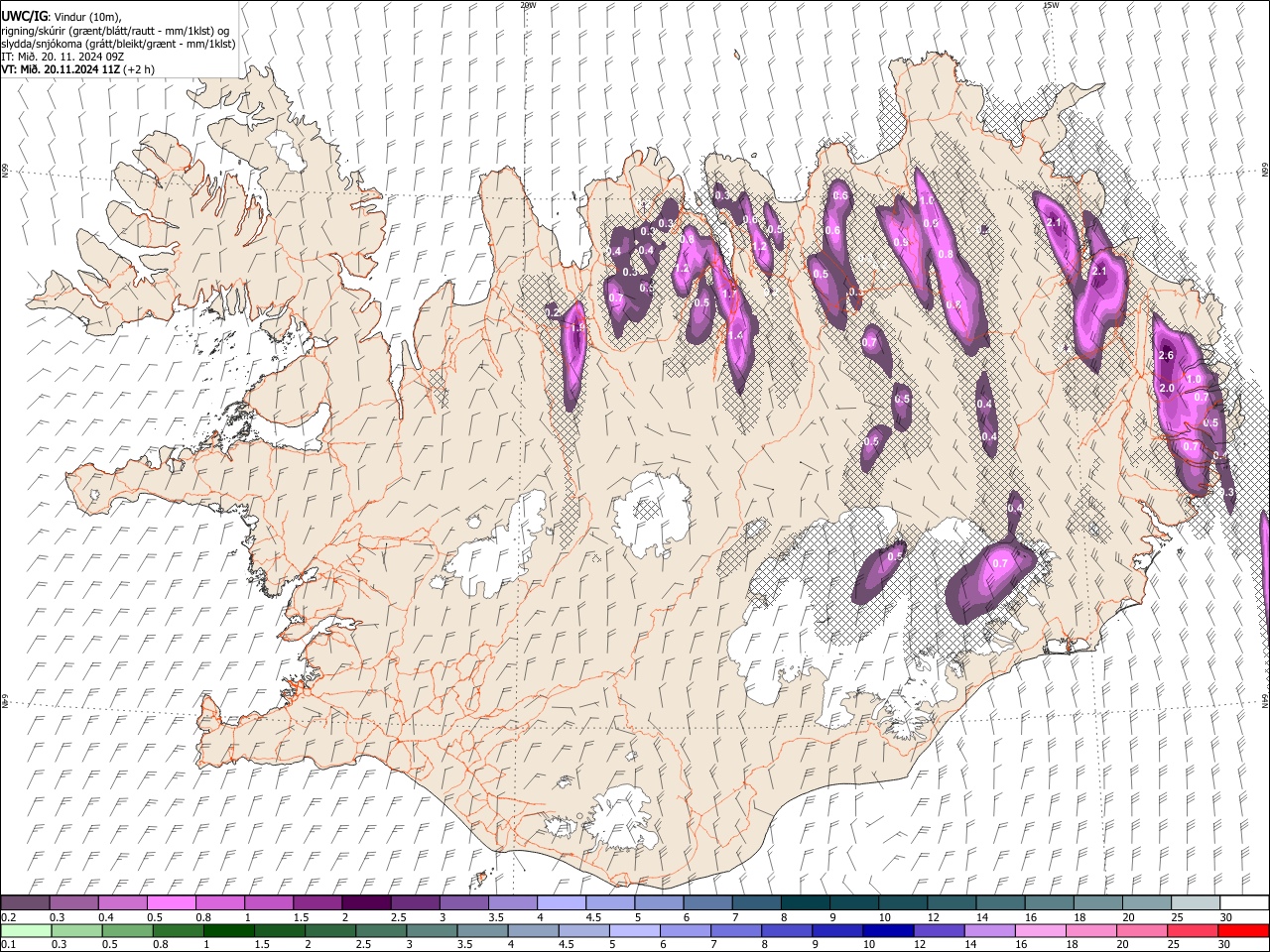Pick the lower scale swatch between 1 and 1.5
1270x952 pixels.
coord(229,931)
